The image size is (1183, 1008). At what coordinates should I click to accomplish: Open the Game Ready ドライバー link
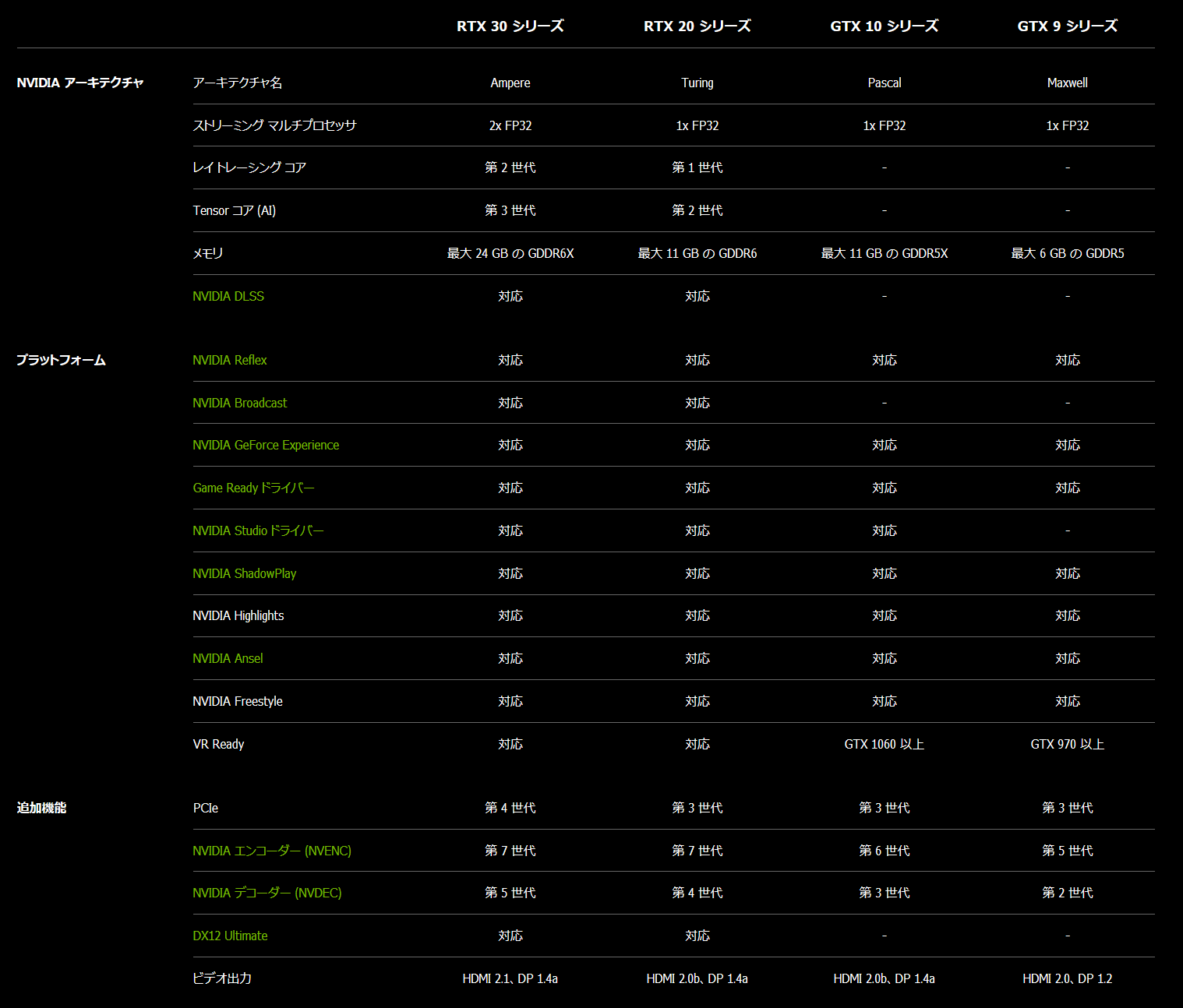point(254,488)
